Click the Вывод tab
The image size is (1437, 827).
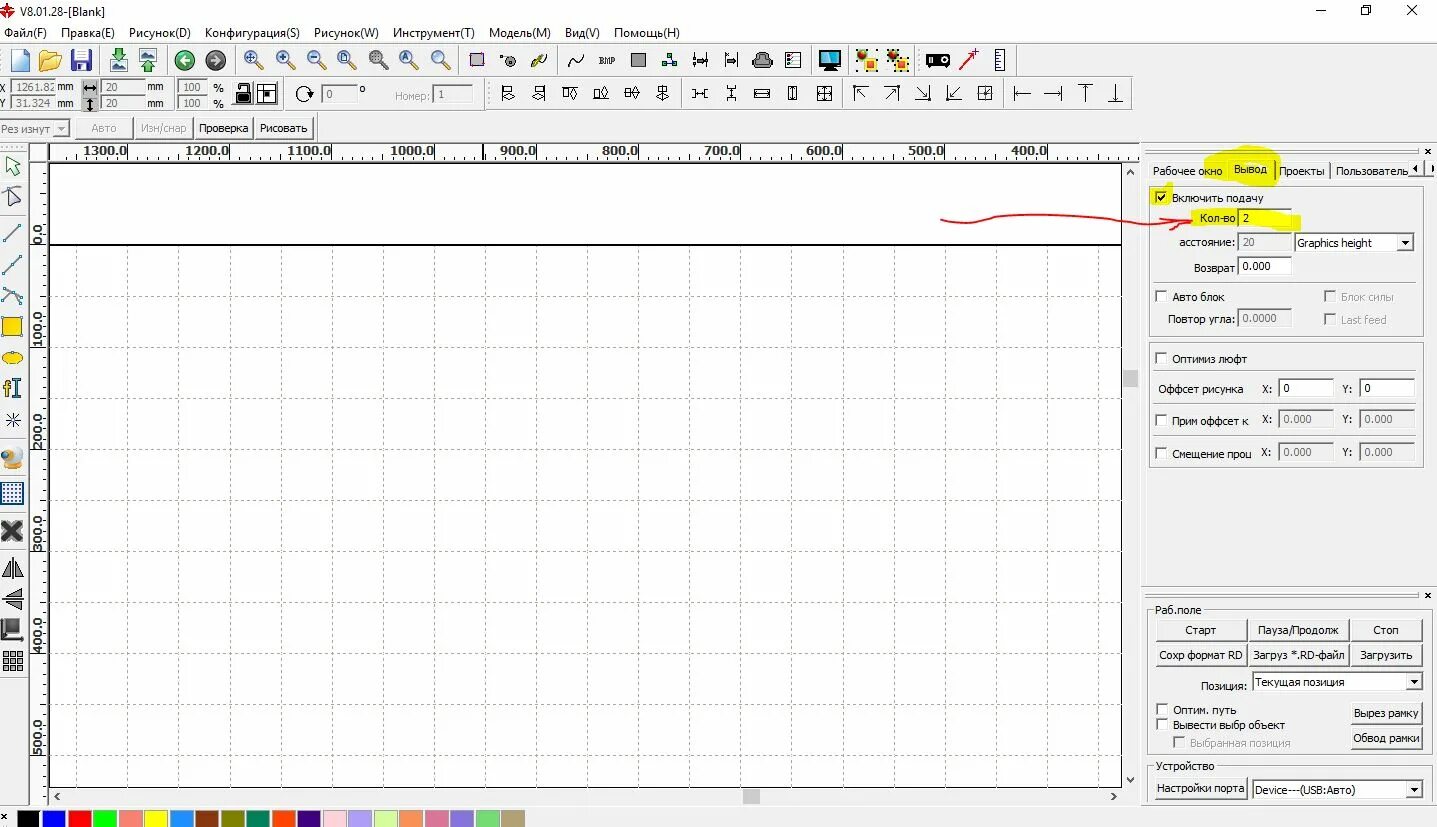[1250, 169]
